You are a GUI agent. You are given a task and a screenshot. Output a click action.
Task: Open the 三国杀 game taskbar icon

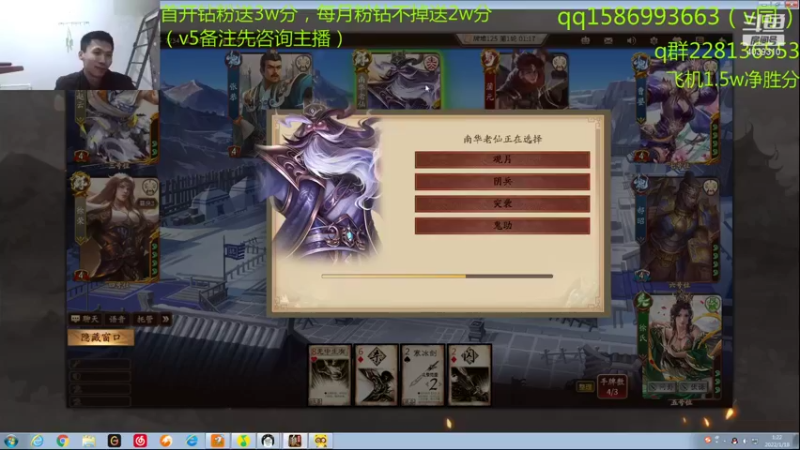(x=294, y=441)
